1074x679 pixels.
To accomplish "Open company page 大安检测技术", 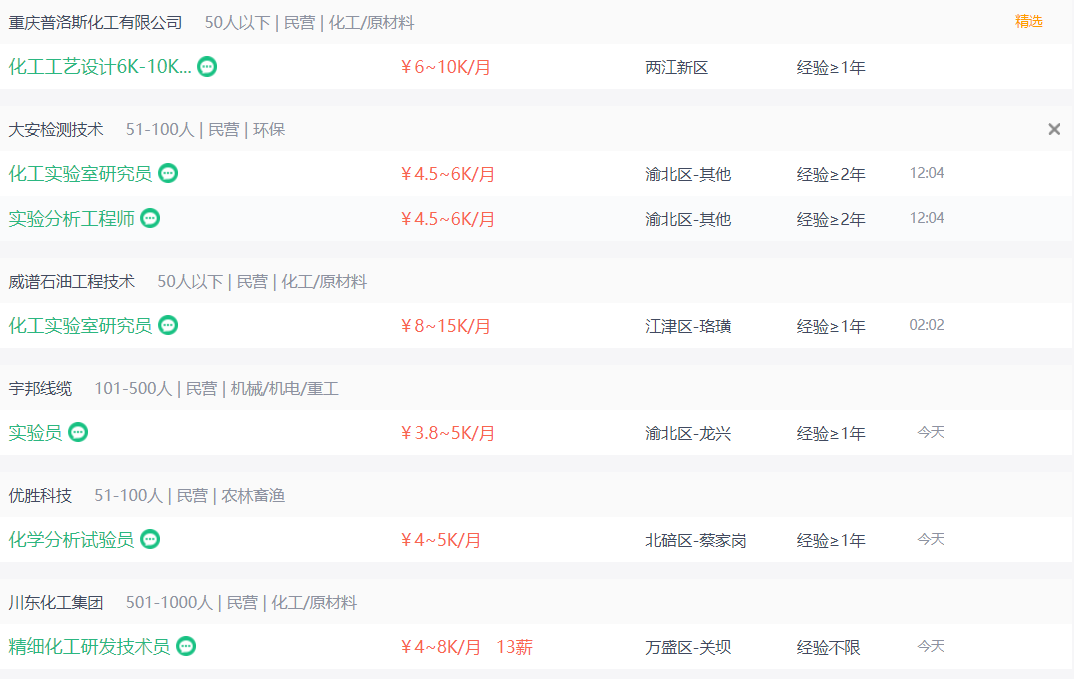I will [x=56, y=129].
